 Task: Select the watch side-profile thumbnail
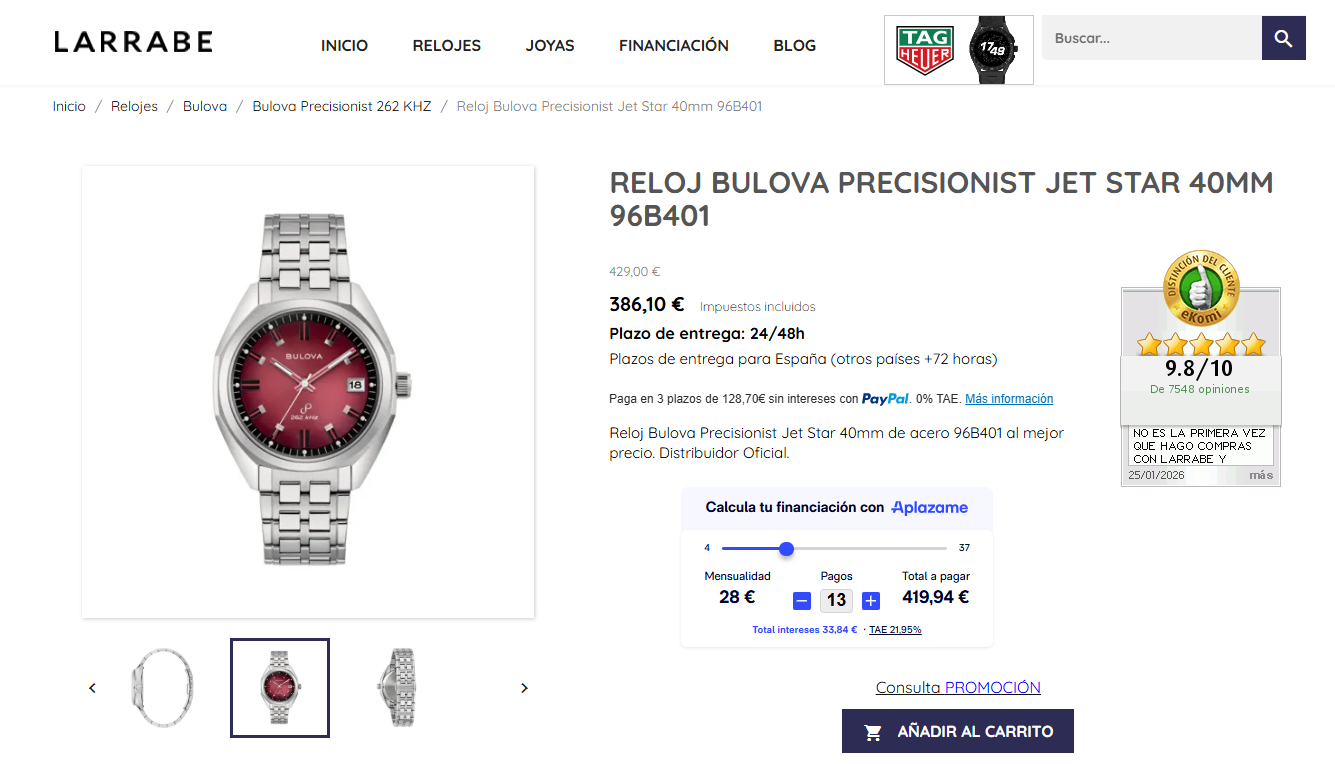[162, 688]
